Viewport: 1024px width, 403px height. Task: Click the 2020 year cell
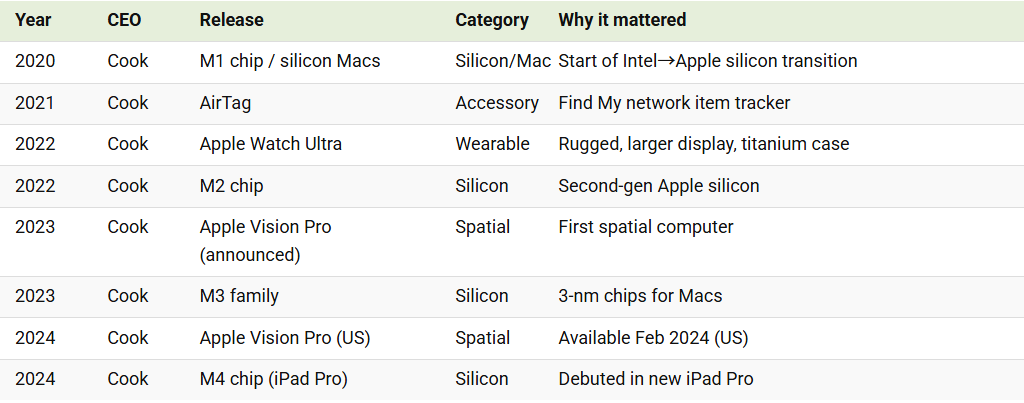click(x=35, y=61)
